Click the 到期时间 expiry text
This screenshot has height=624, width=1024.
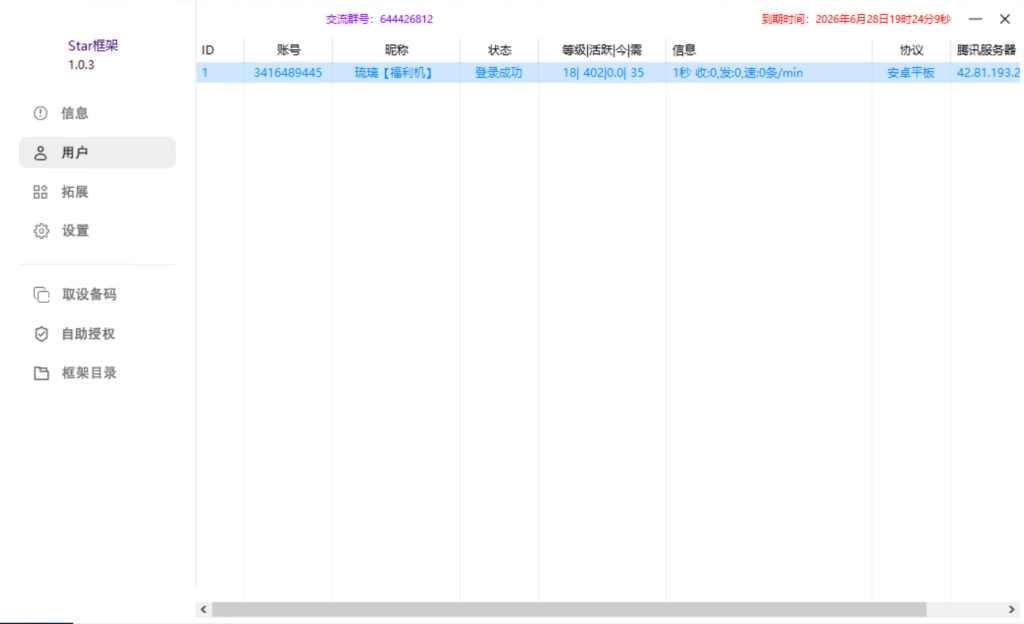coord(855,19)
